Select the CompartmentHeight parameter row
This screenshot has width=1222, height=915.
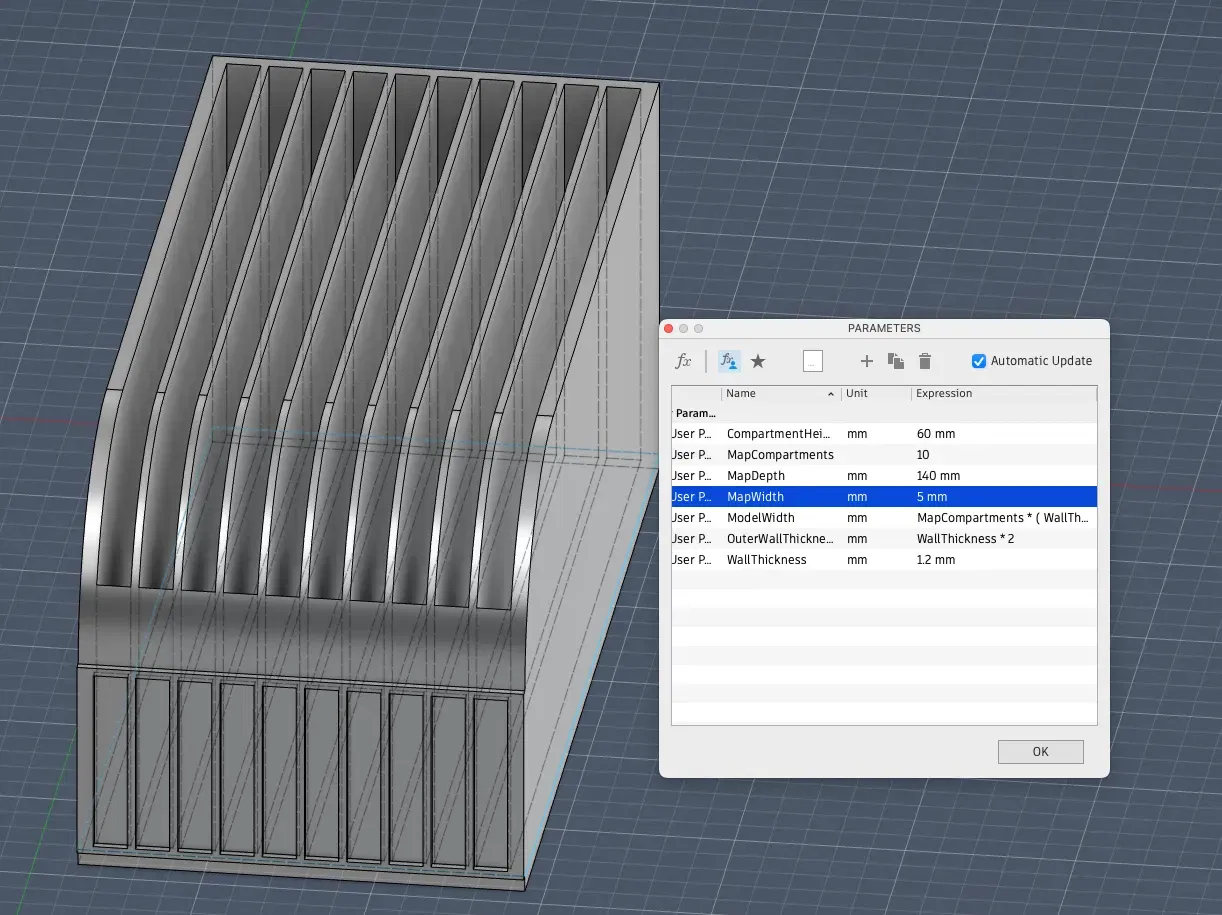coord(779,434)
